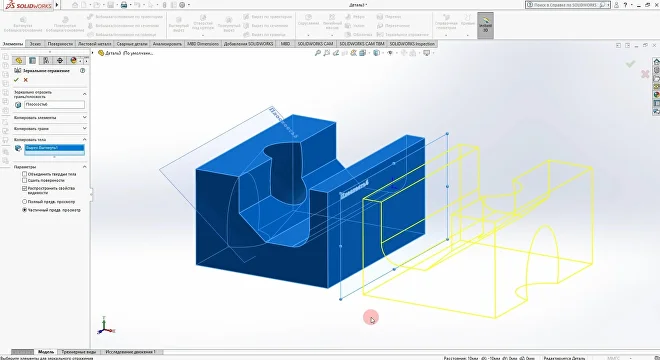Viewport: 660px width, 360px height.
Task: Click the Instant 3D button
Action: 485,25
